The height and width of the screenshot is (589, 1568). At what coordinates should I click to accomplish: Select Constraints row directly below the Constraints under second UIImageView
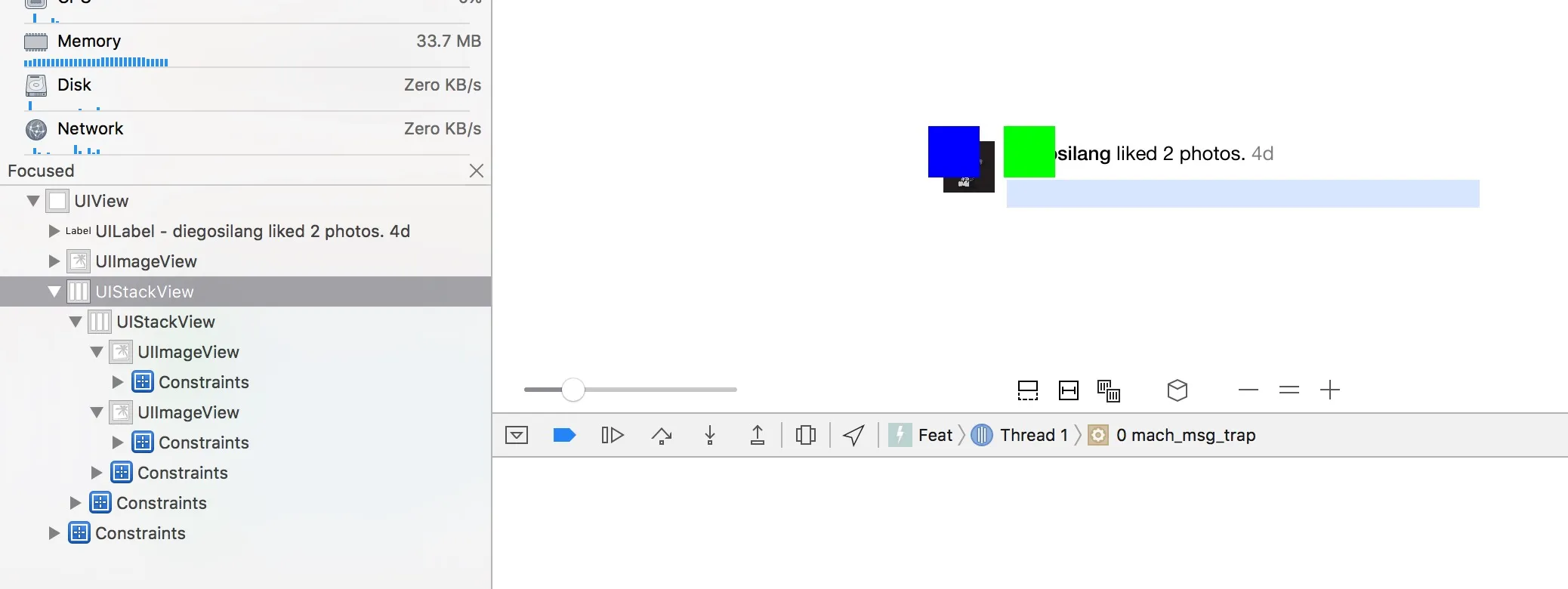pos(183,473)
